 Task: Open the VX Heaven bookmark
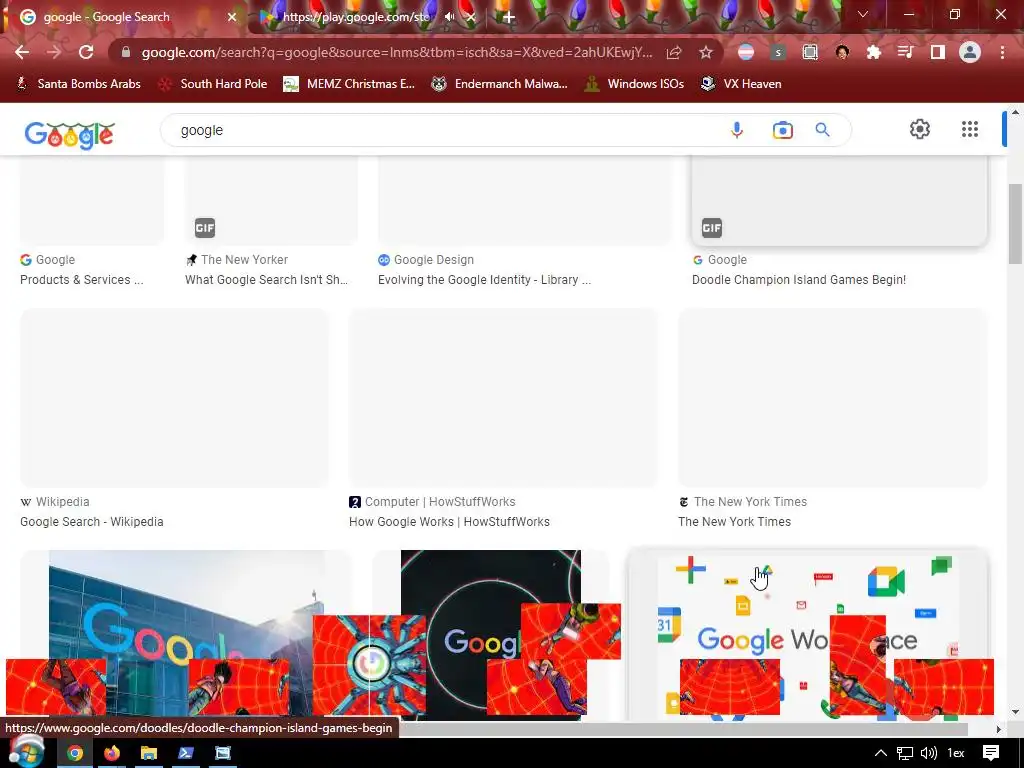(x=741, y=84)
